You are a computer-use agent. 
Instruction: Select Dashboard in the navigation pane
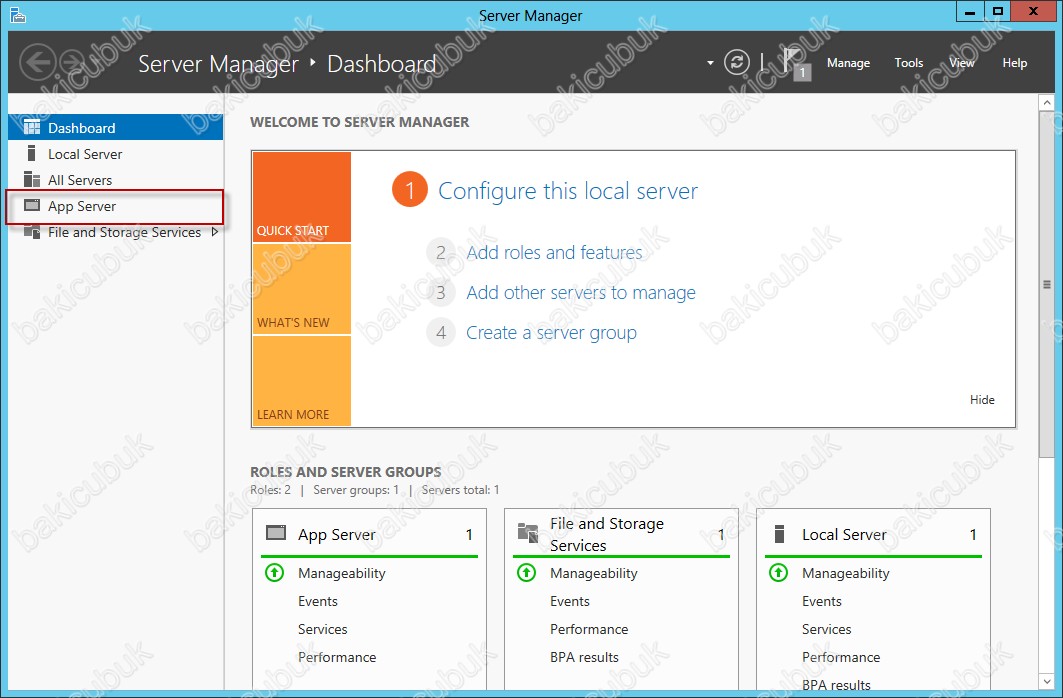[115, 127]
